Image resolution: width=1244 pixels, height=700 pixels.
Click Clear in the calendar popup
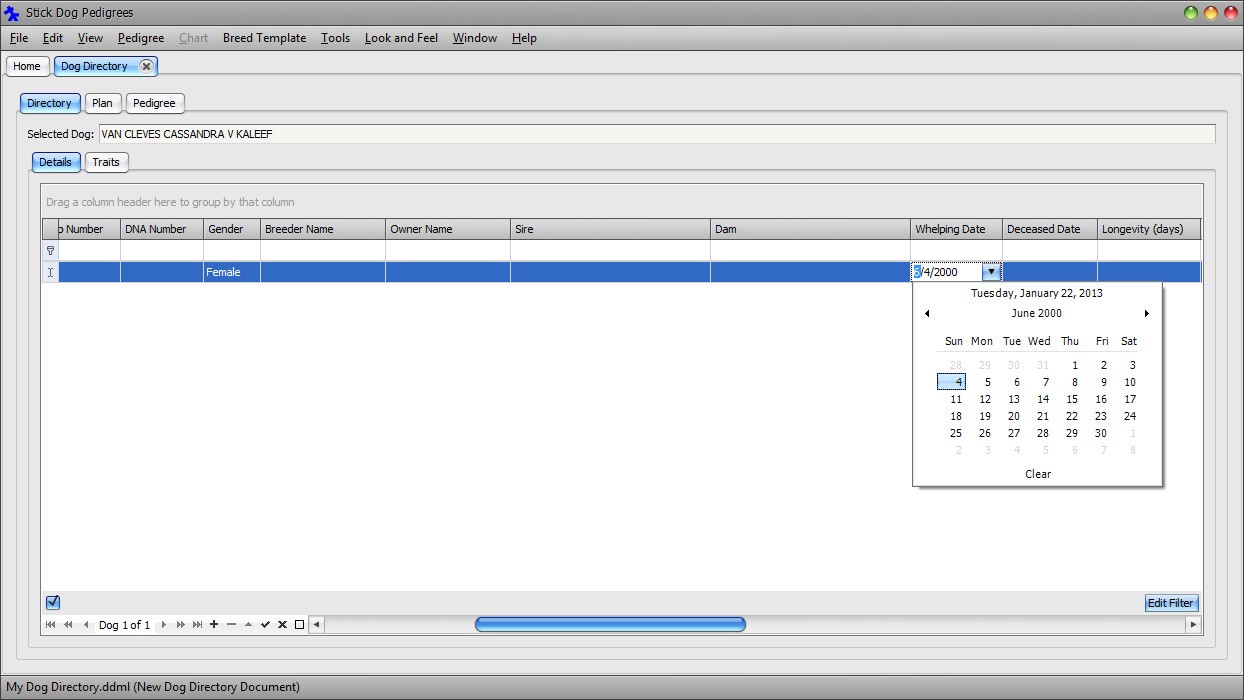(x=1037, y=474)
